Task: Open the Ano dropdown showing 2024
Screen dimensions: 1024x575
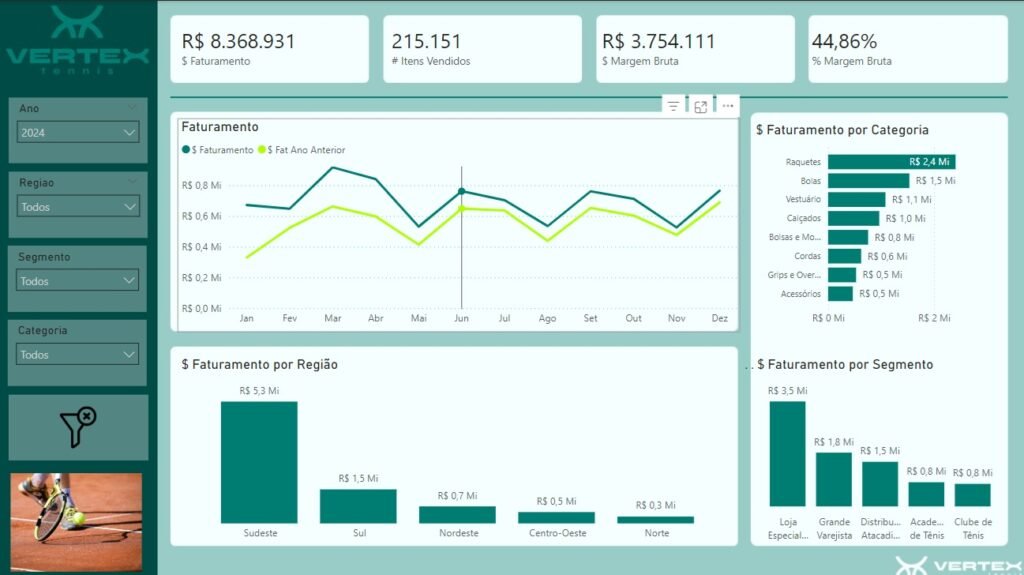Action: 78,132
